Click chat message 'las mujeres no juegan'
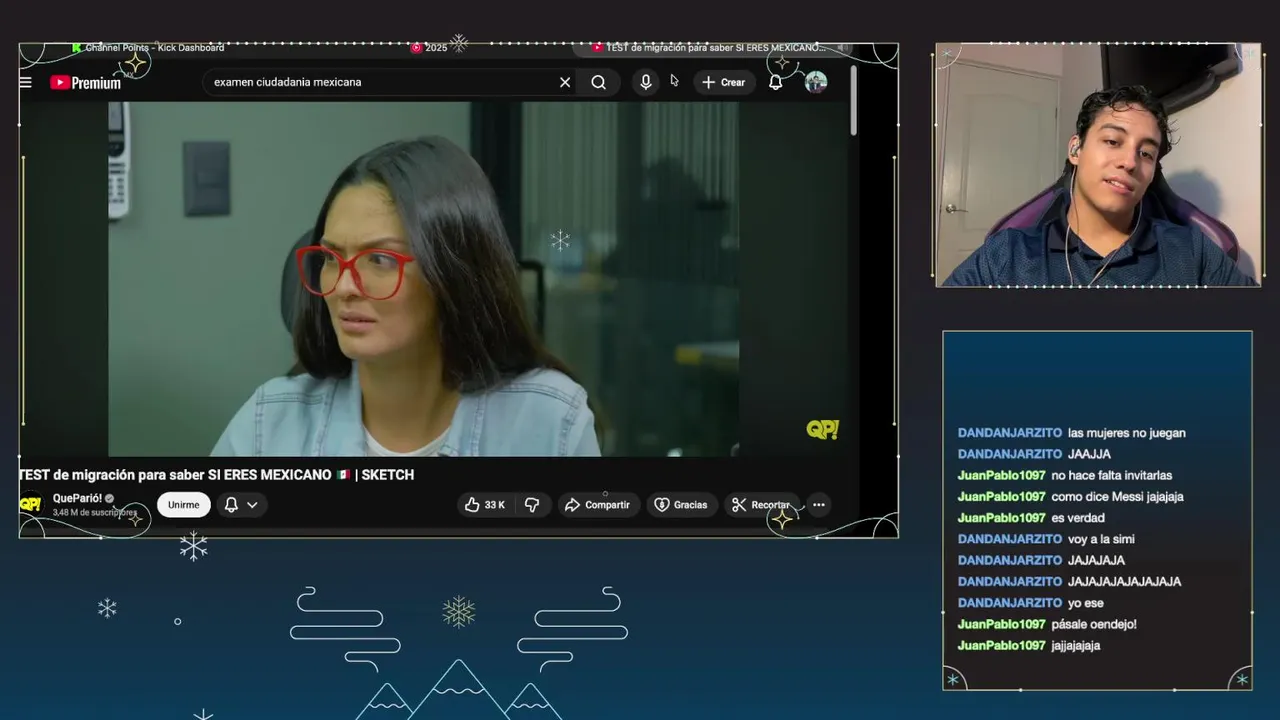This screenshot has width=1280, height=720. point(1126,433)
